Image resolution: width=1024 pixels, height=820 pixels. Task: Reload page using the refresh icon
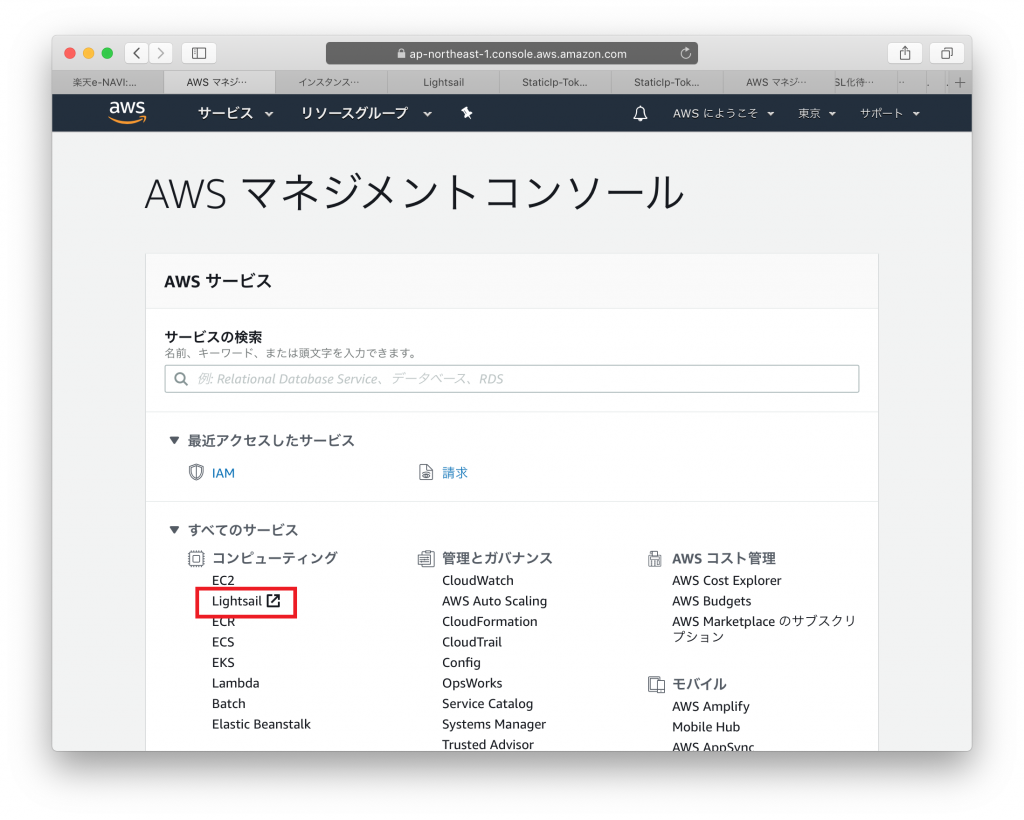click(x=685, y=54)
